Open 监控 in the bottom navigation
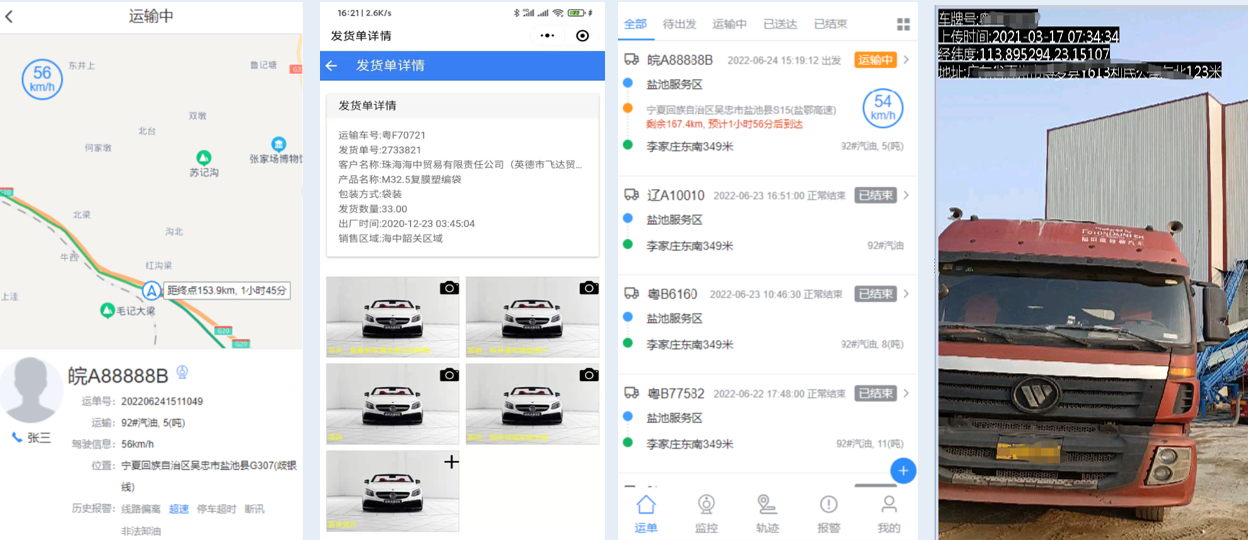This screenshot has width=1248, height=540. coord(706,512)
